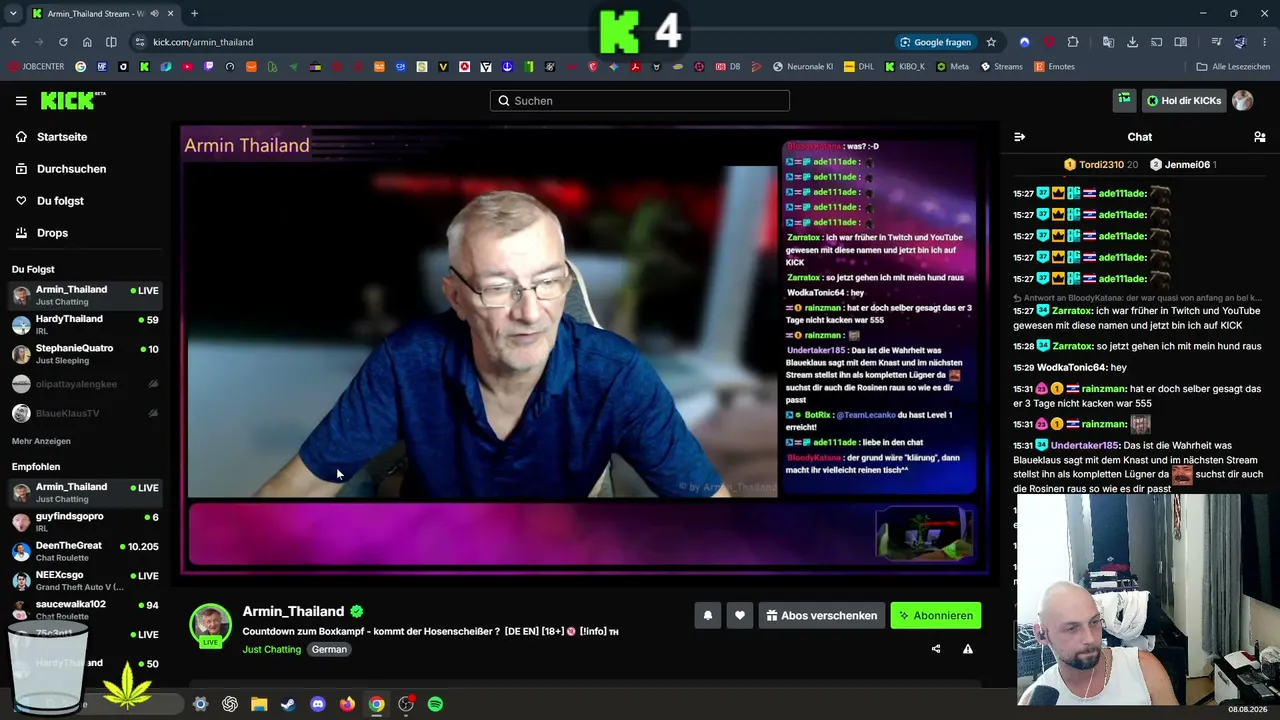Viewport: 1280px width, 720px height.
Task: Open Startseite from the sidebar
Action: pos(62,137)
